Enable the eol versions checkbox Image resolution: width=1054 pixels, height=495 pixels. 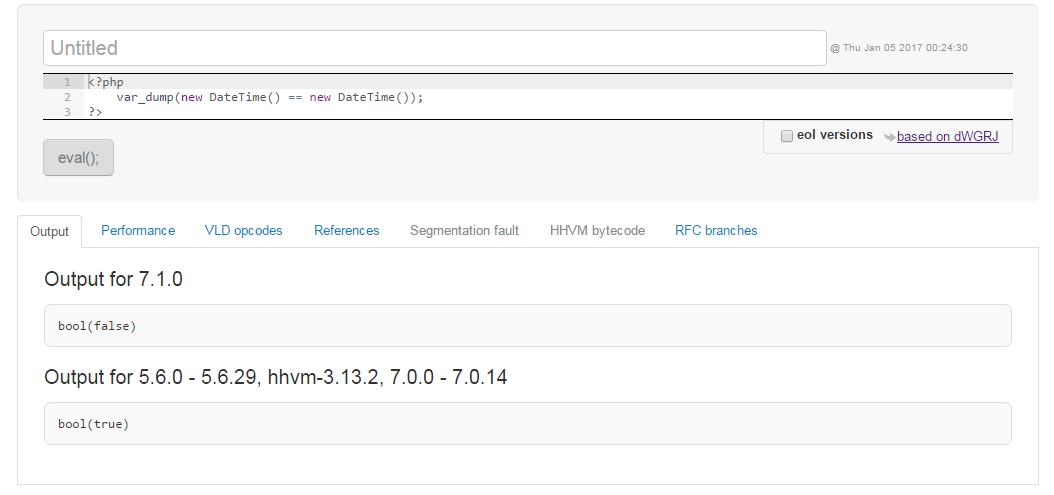786,136
